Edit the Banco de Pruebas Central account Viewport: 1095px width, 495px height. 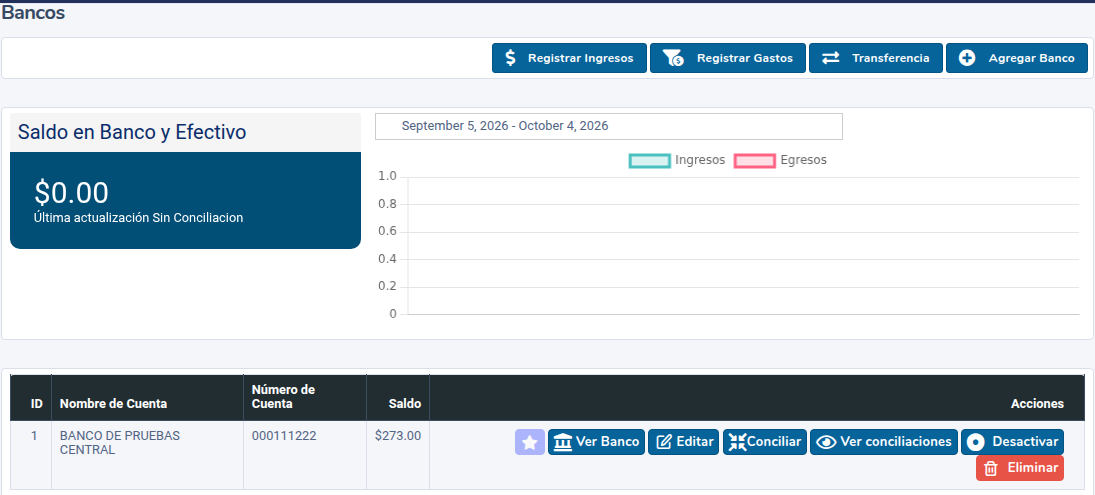pyautogui.click(x=683, y=442)
